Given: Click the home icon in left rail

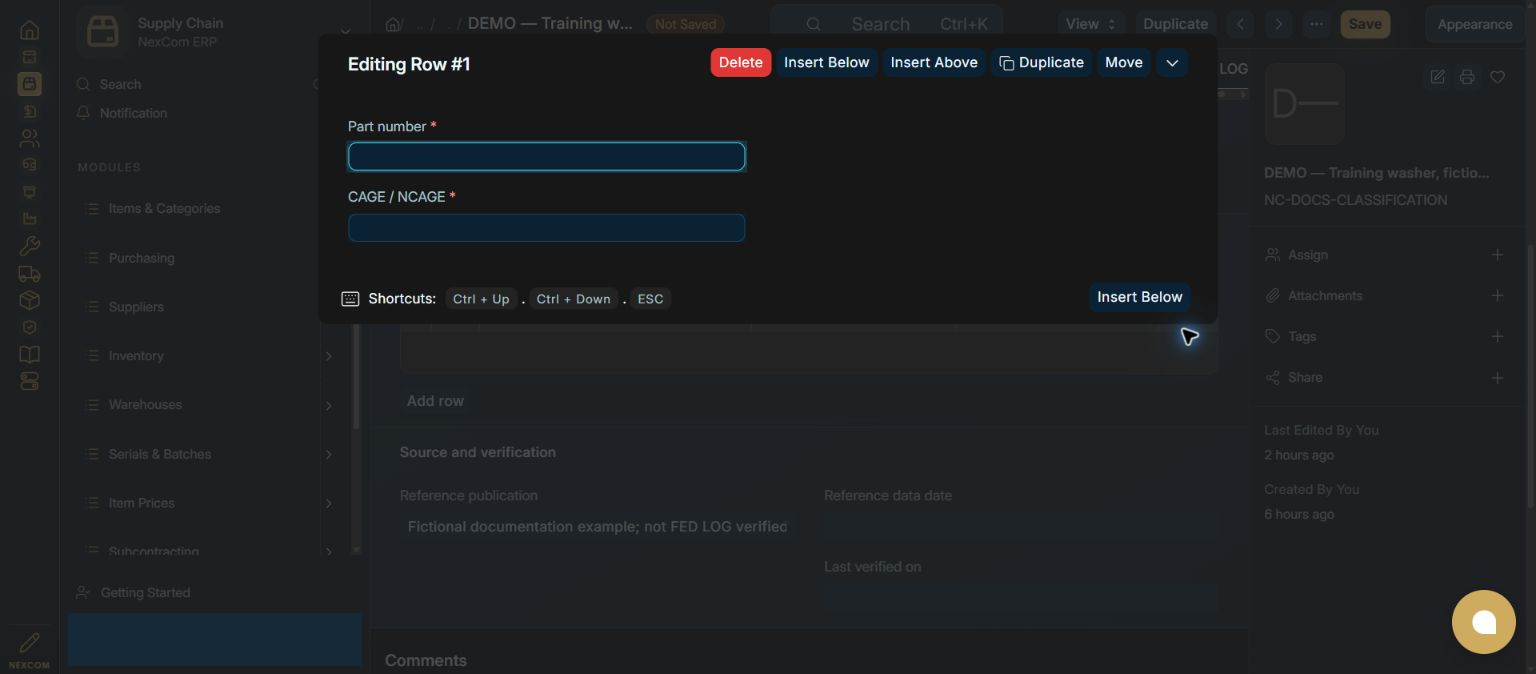Looking at the screenshot, I should pos(29,30).
